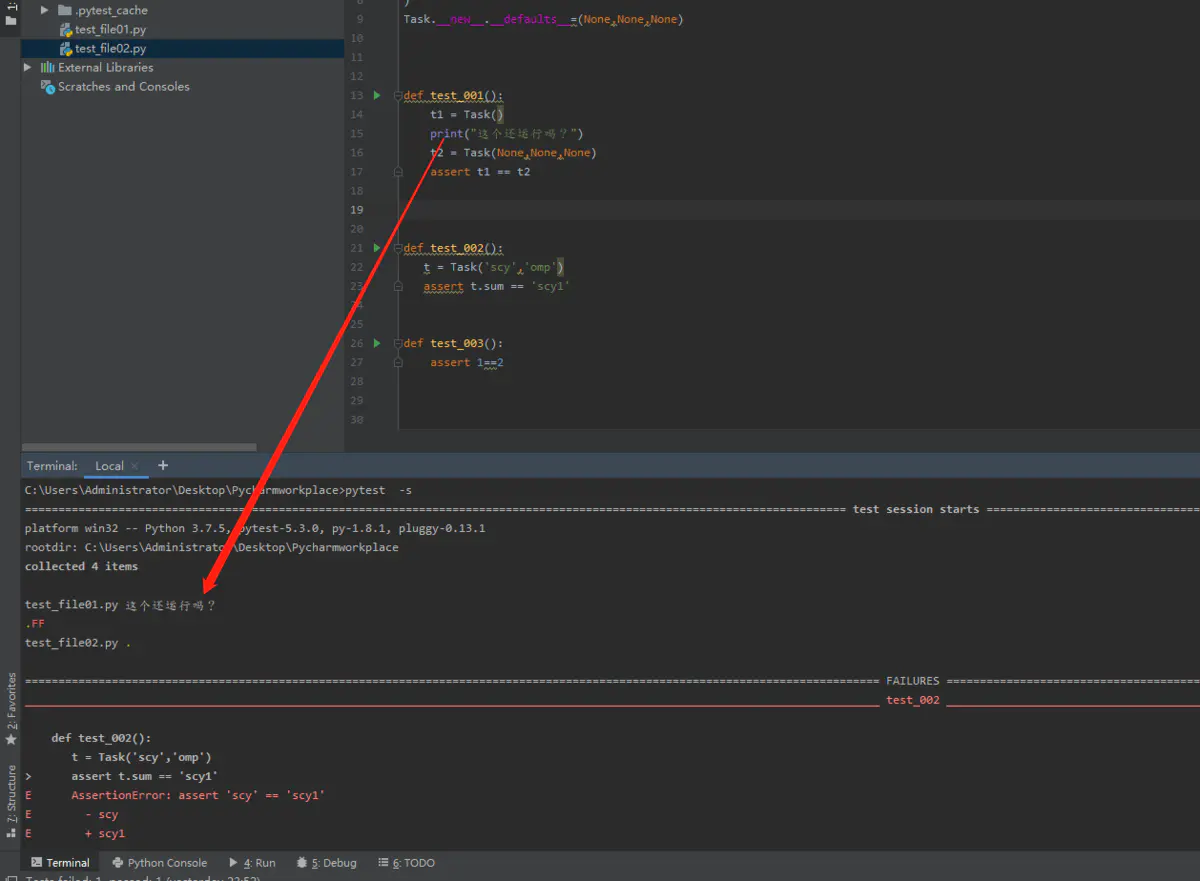Close the Local terminal tab

point(135,466)
